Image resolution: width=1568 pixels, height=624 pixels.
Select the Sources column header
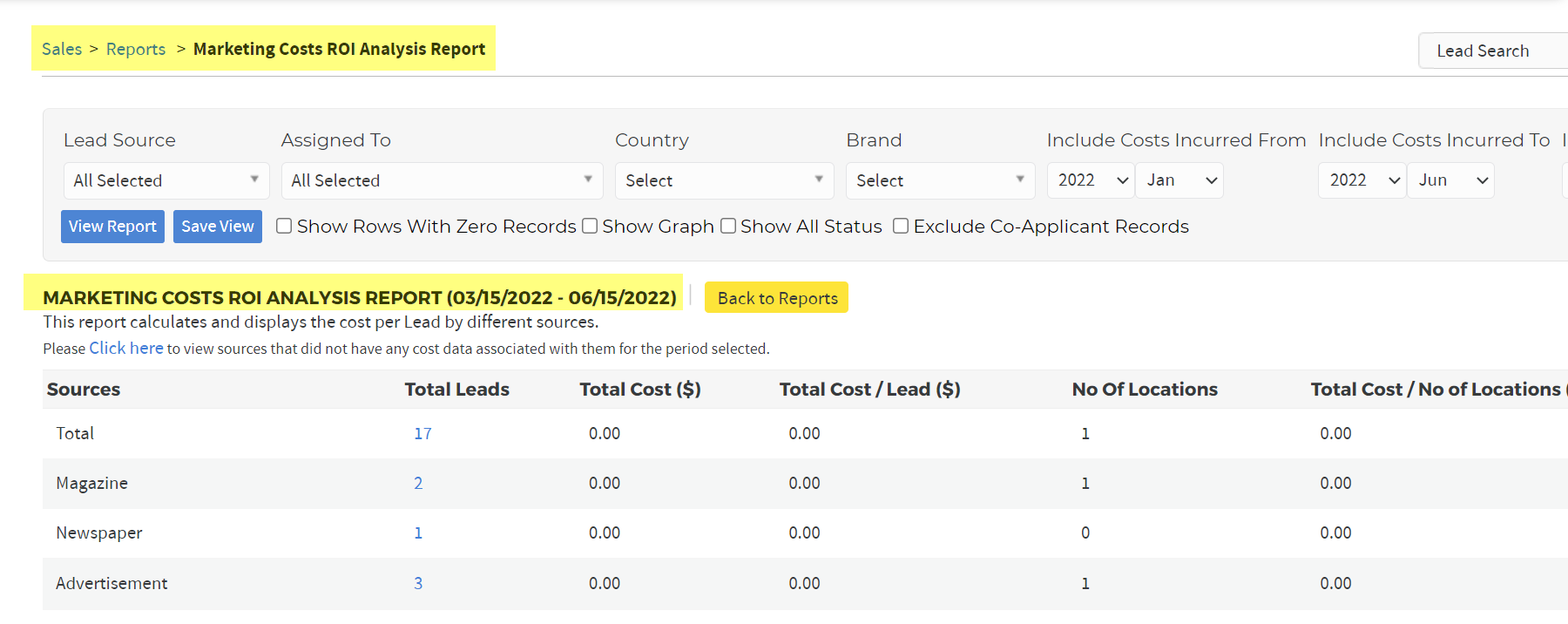[x=84, y=390]
